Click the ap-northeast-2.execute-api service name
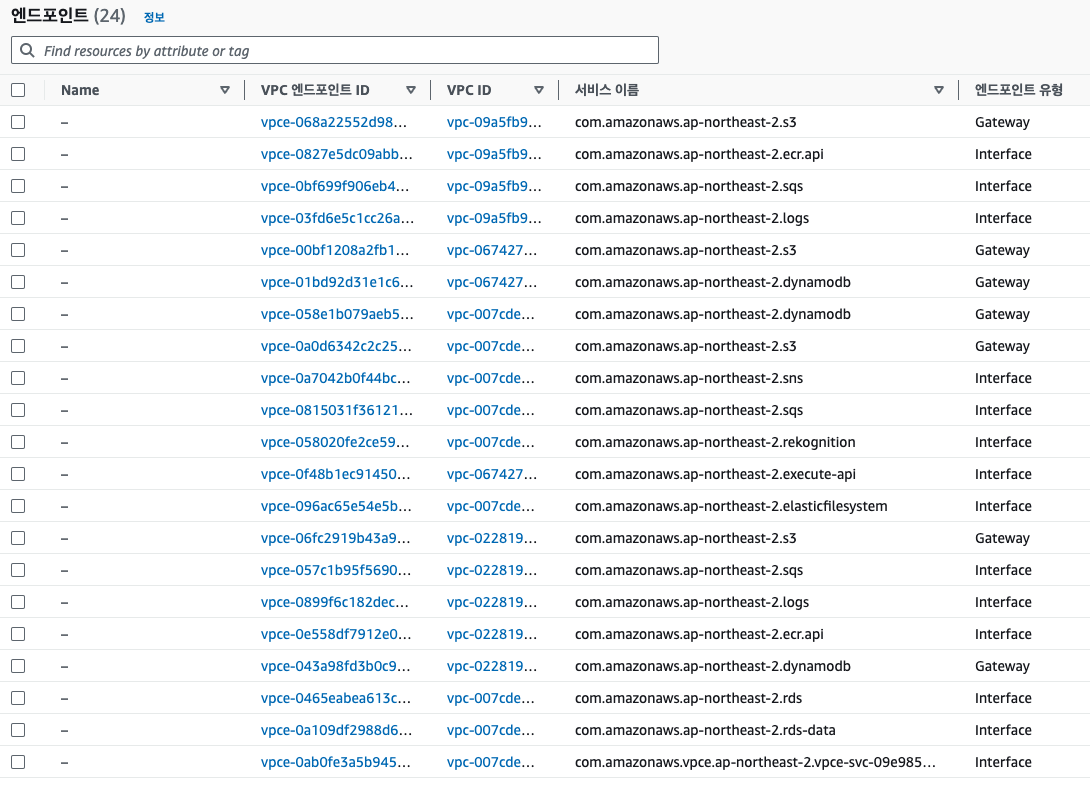Viewport: 1090px width, 785px height. [x=715, y=474]
